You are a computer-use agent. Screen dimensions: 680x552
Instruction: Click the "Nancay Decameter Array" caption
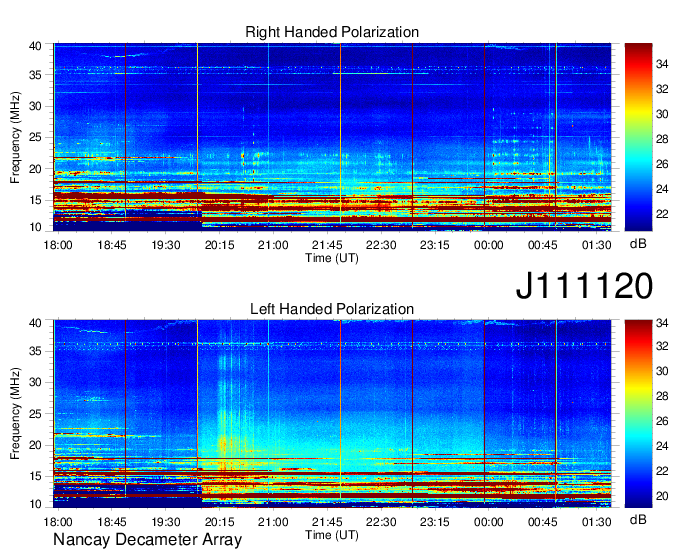pyautogui.click(x=147, y=539)
